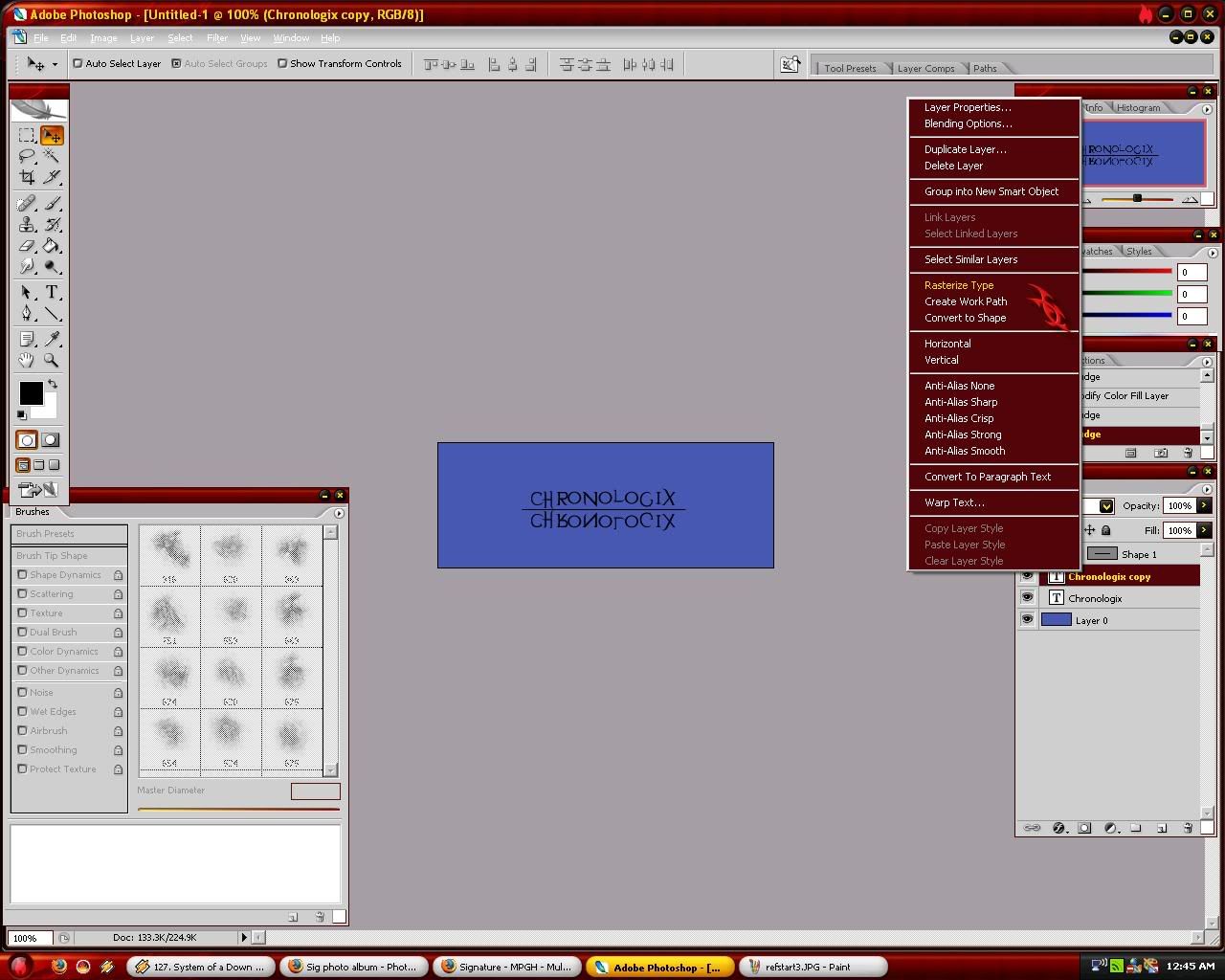Open the status bar info arrow
Viewport: 1225px width, 980px height.
[x=244, y=938]
